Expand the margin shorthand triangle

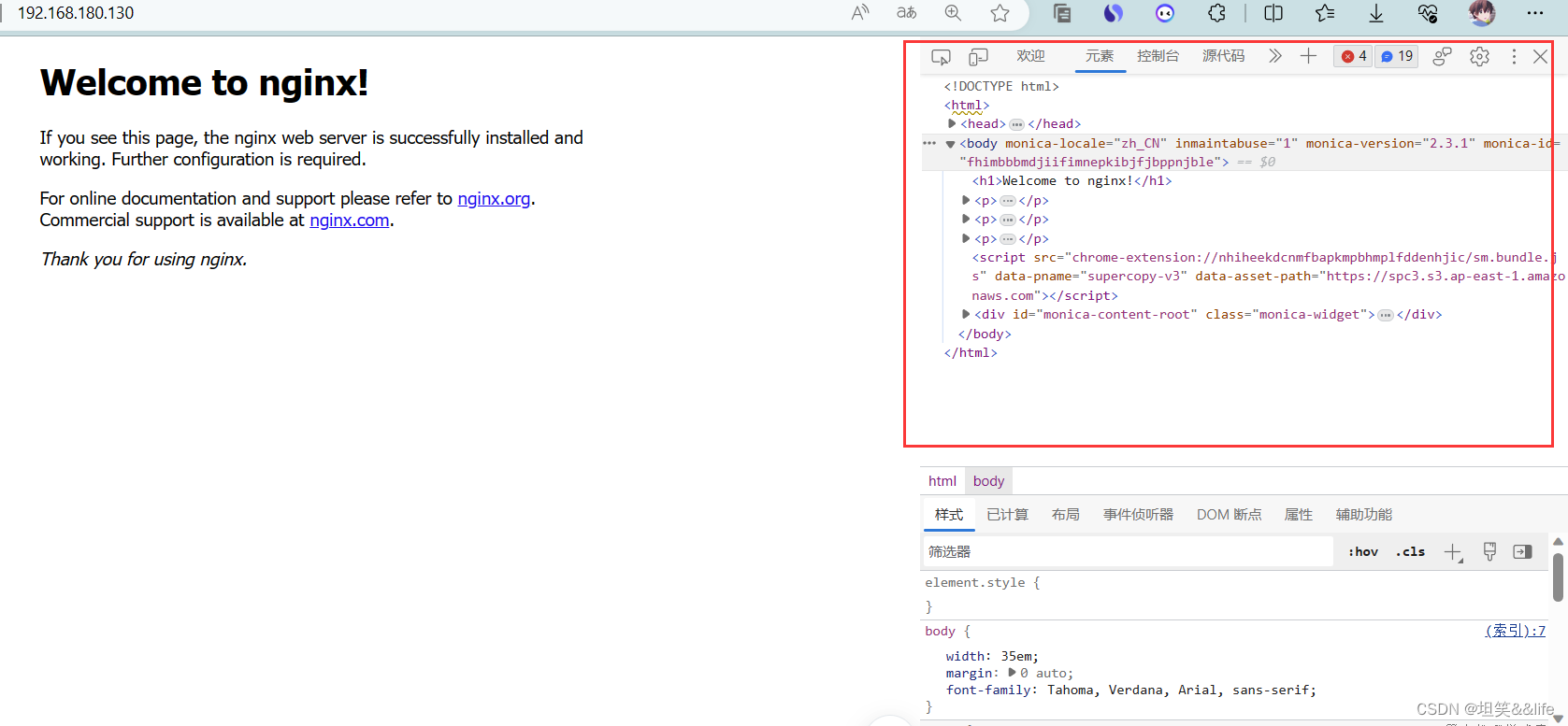(x=1012, y=672)
